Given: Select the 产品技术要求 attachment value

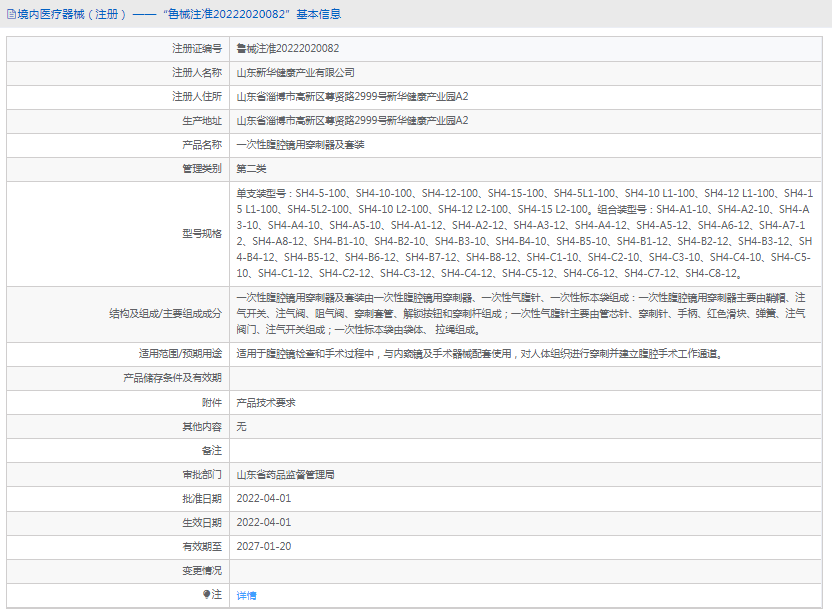Looking at the screenshot, I should [x=266, y=403].
